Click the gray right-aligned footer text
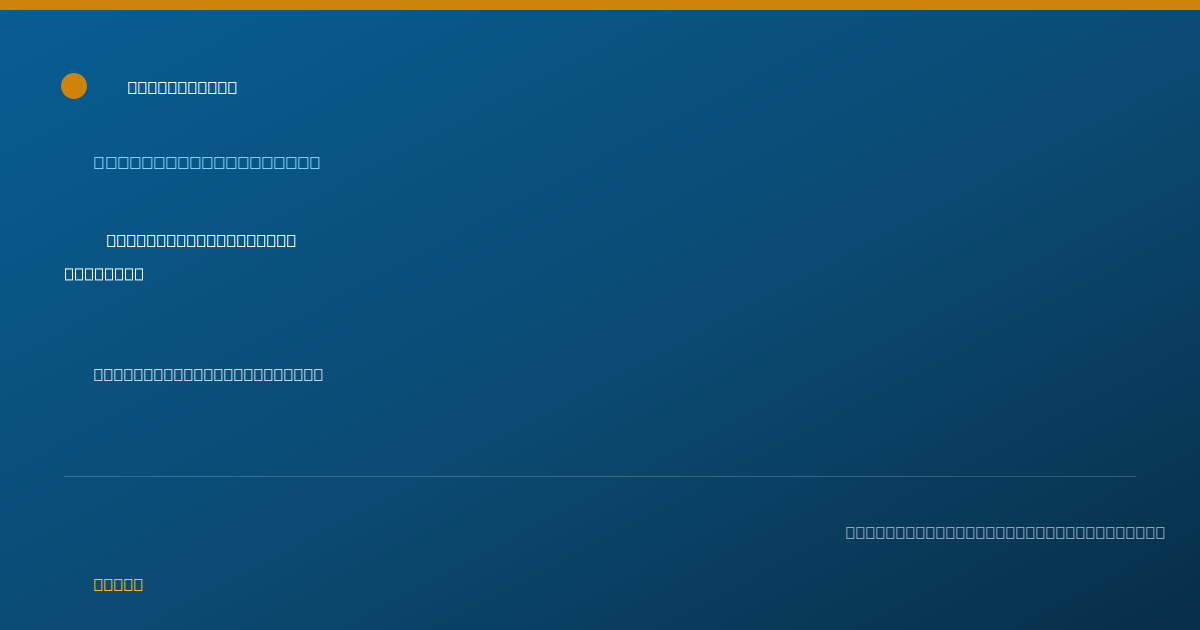Image resolution: width=1200 pixels, height=630 pixels. [1005, 532]
